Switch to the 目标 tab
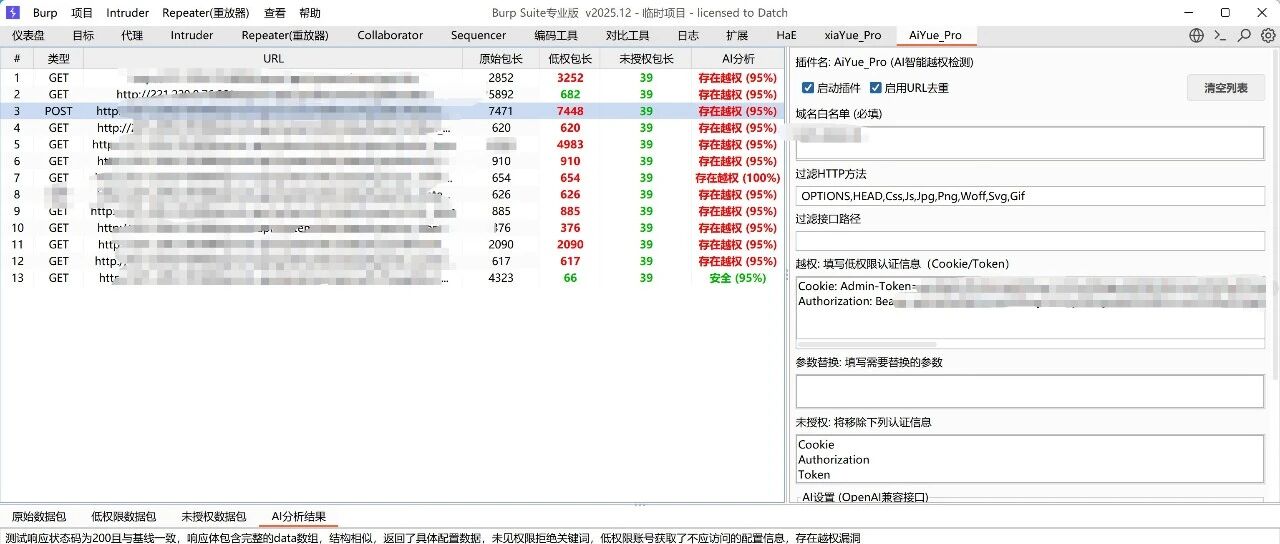 83,35
